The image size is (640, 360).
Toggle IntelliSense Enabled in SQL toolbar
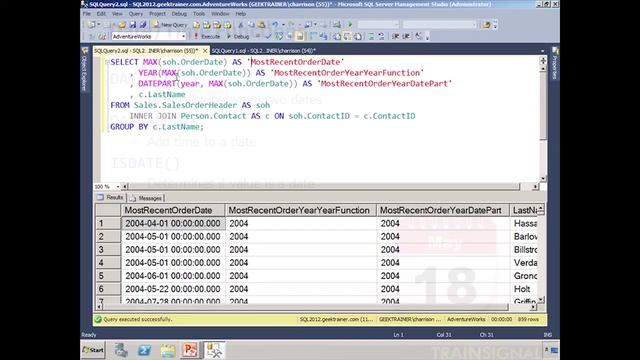click(x=300, y=36)
